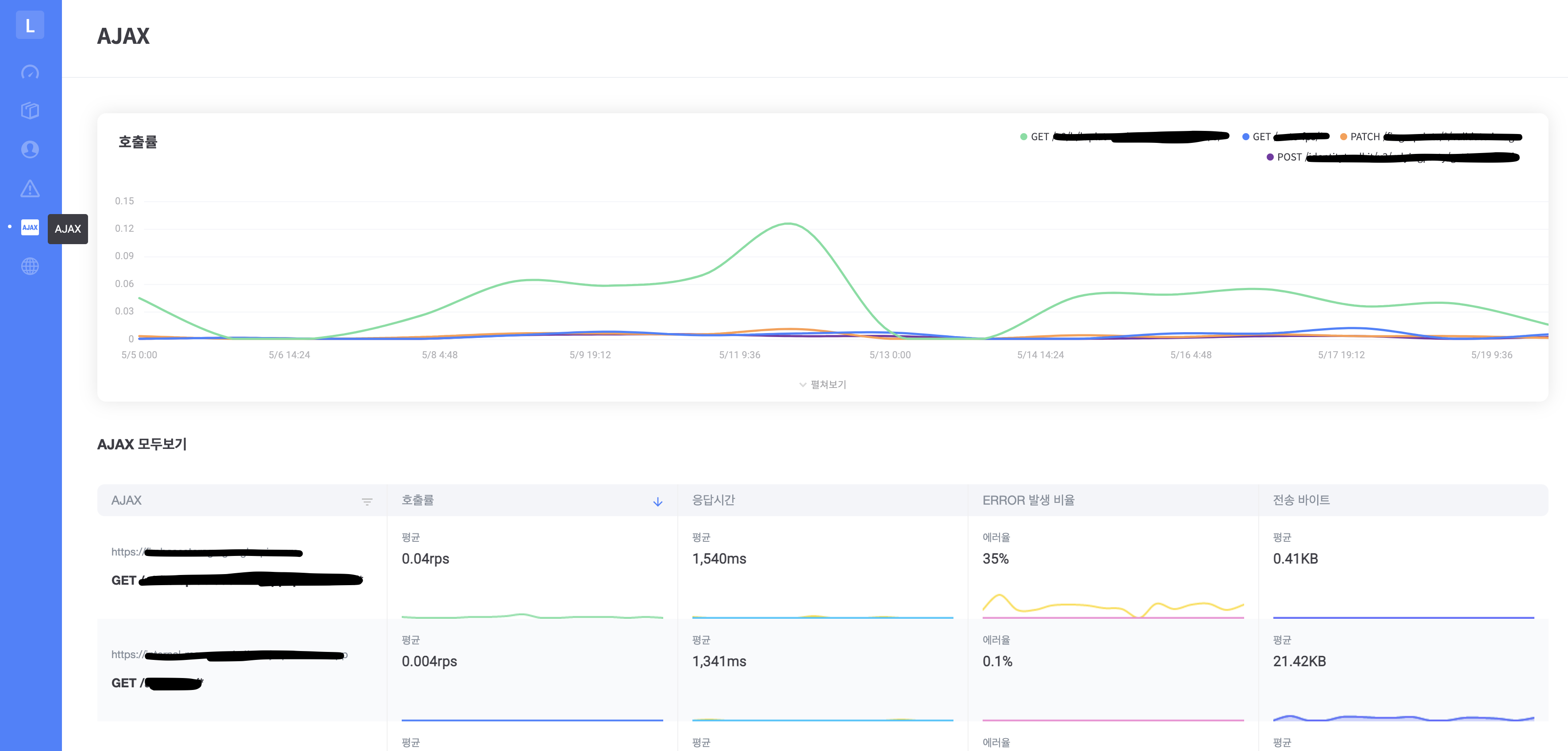The height and width of the screenshot is (751, 1568).
Task: Open the globe icon in sidebar
Action: click(30, 266)
